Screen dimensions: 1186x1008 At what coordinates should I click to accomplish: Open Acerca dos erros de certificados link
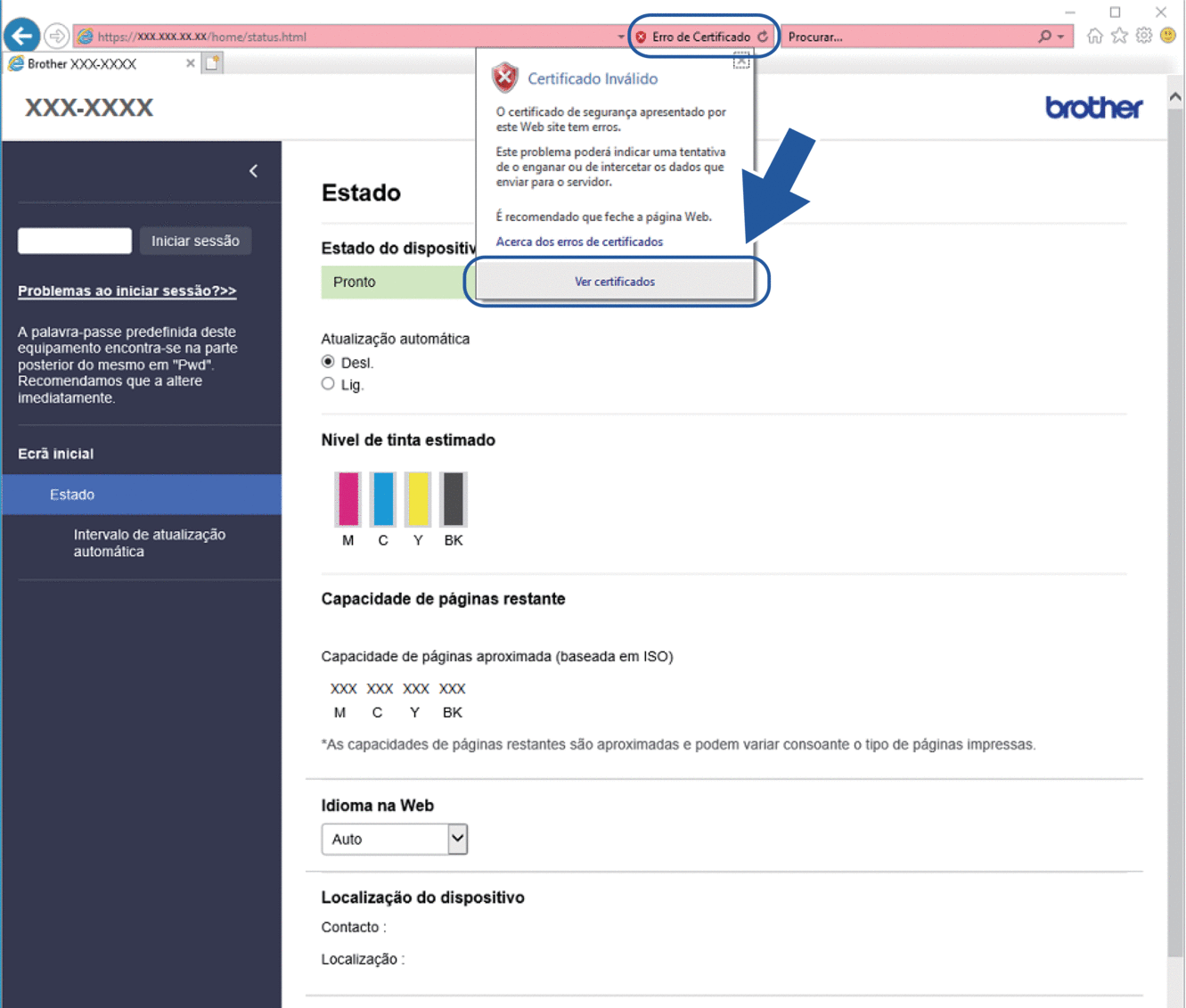[x=579, y=242]
